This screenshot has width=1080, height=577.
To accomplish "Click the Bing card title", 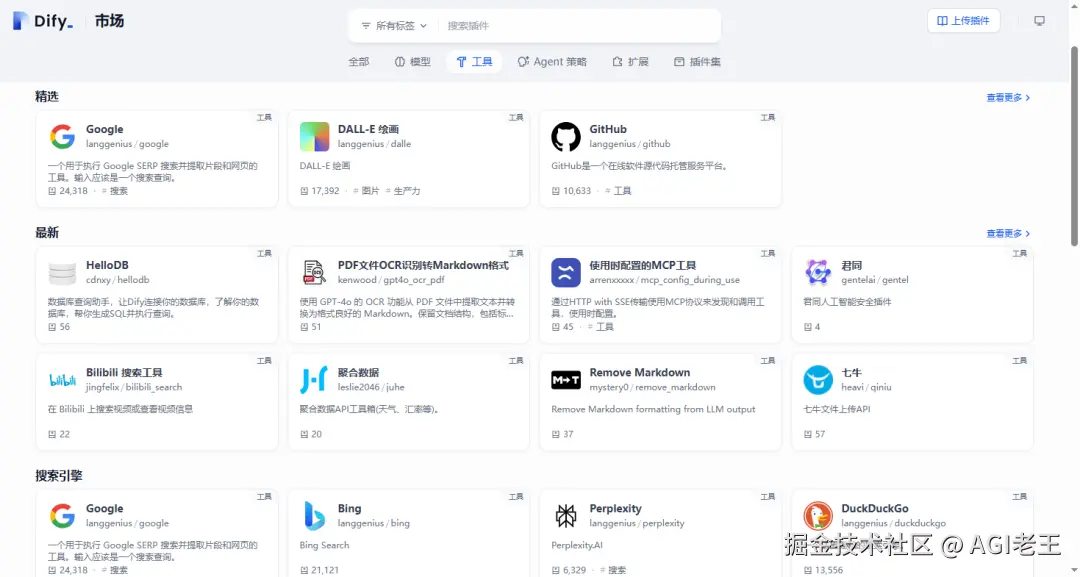I will coord(349,509).
